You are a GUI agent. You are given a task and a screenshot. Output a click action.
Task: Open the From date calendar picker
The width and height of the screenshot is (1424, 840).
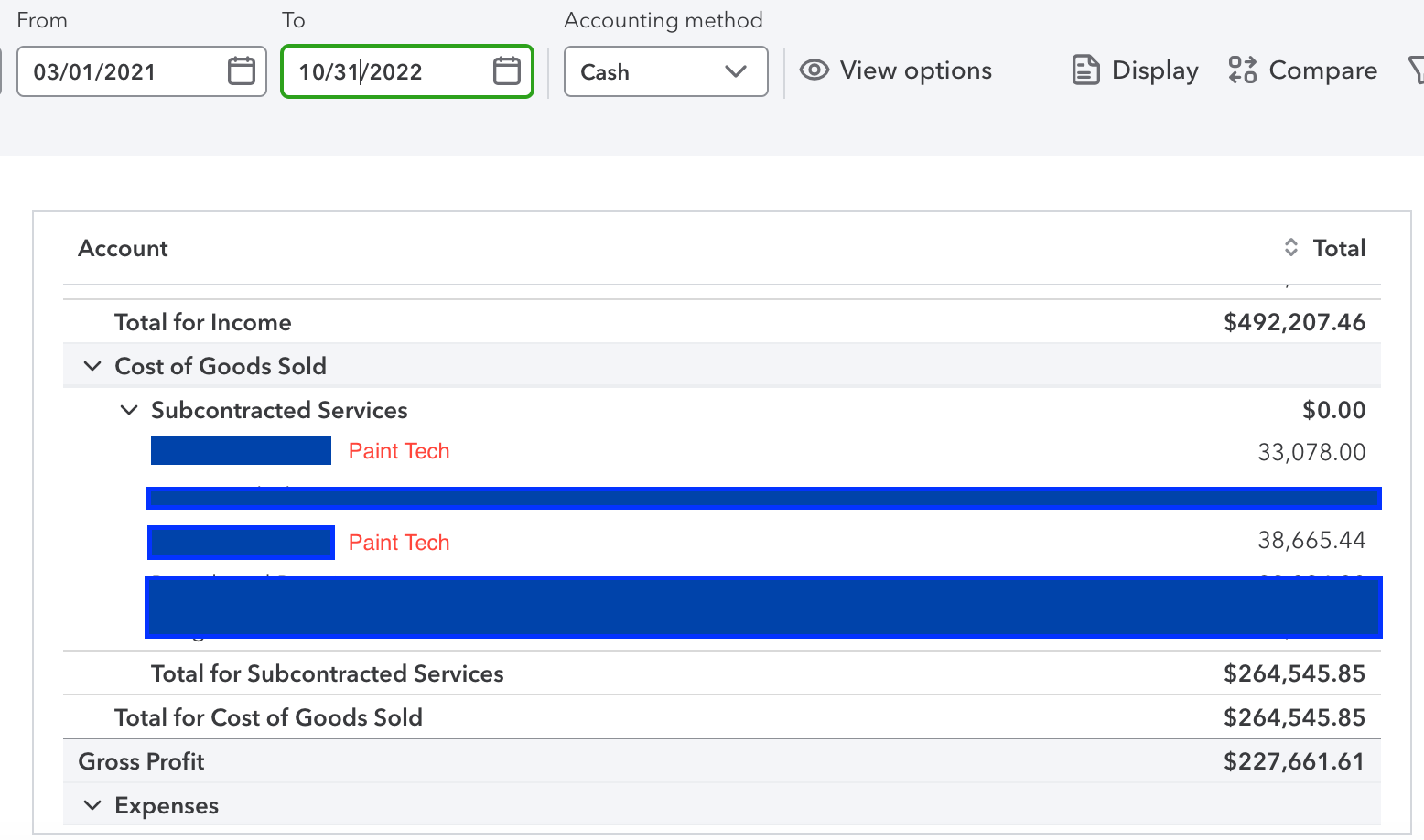(242, 70)
